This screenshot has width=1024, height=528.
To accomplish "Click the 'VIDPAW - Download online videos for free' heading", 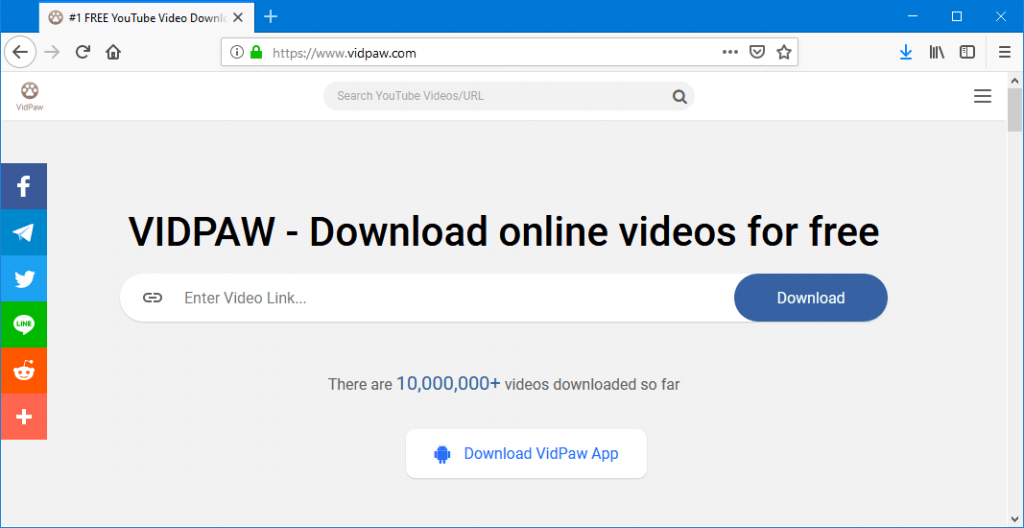I will (504, 231).
